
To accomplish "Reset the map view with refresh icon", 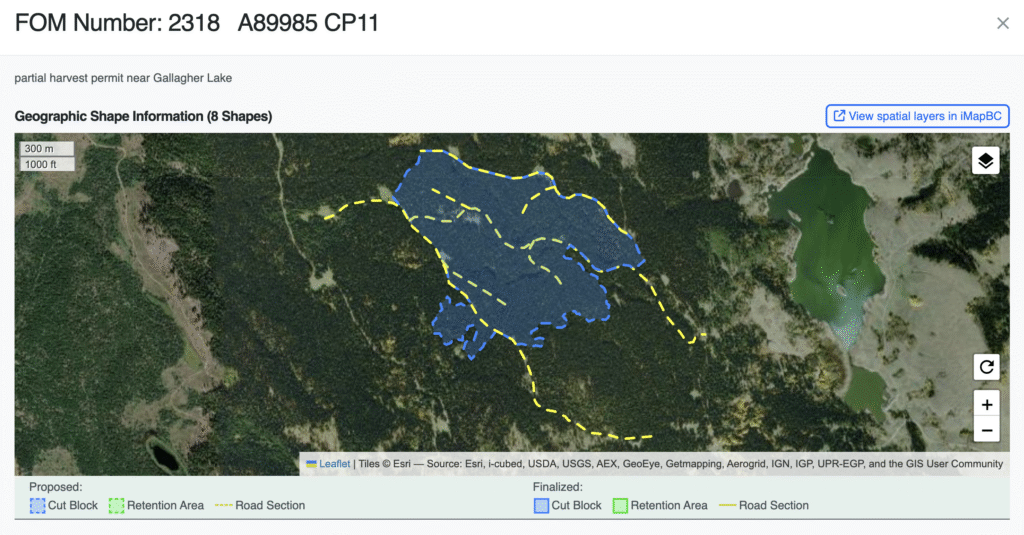I will [x=986, y=367].
